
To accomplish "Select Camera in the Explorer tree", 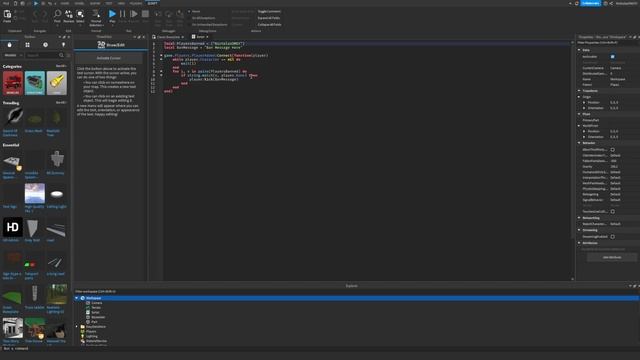I will click(x=97, y=303).
